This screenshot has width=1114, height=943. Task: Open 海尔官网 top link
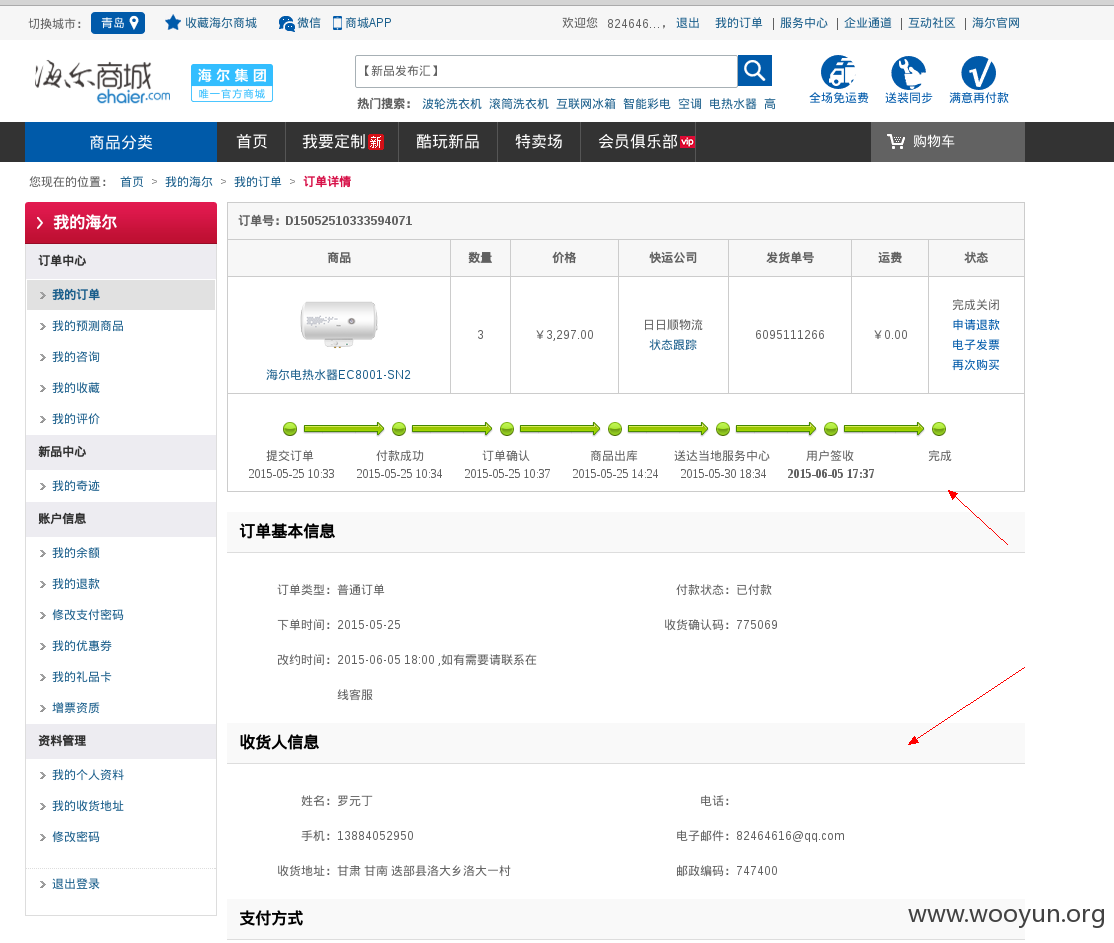[x=995, y=23]
